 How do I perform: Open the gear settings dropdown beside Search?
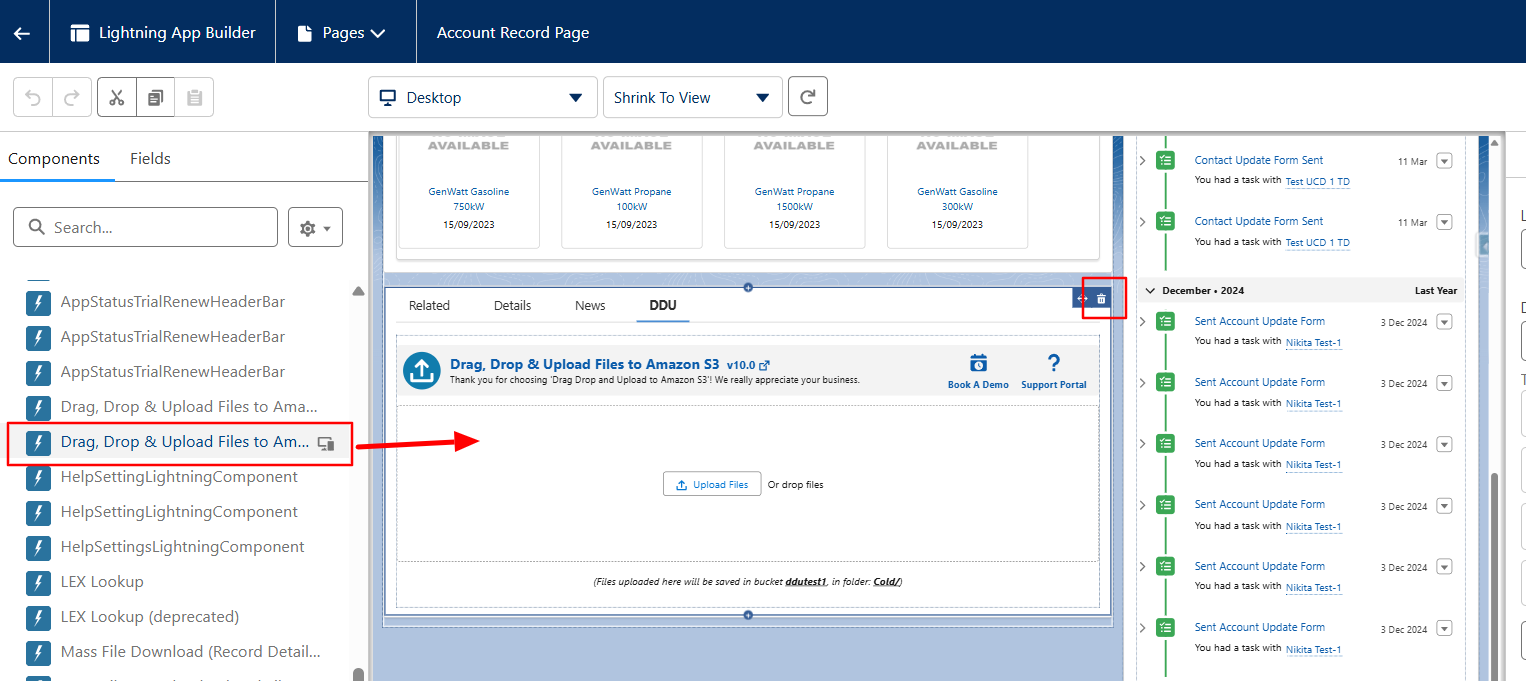click(x=316, y=227)
